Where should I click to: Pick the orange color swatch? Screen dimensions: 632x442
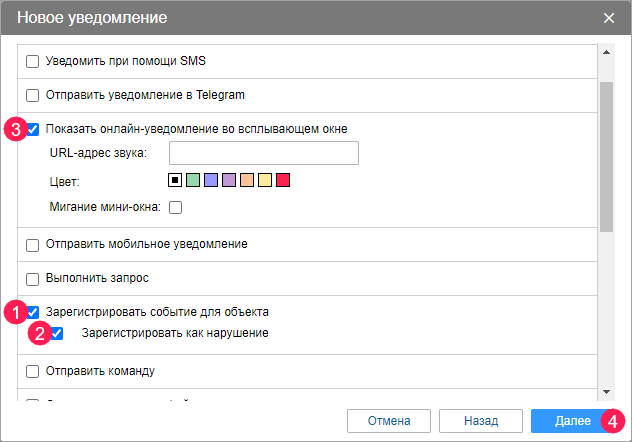pyautogui.click(x=246, y=180)
